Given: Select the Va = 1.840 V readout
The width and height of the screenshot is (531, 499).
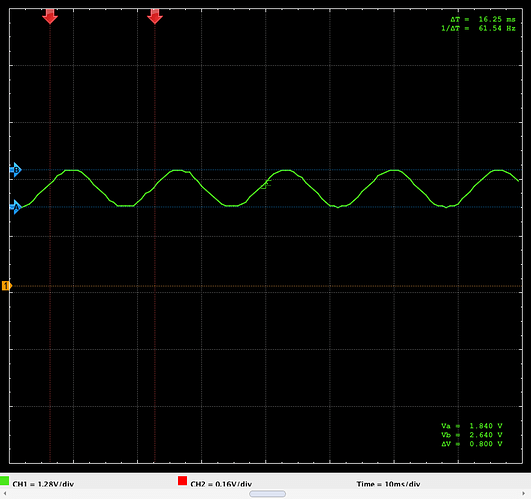Looking at the screenshot, I should [472, 426].
